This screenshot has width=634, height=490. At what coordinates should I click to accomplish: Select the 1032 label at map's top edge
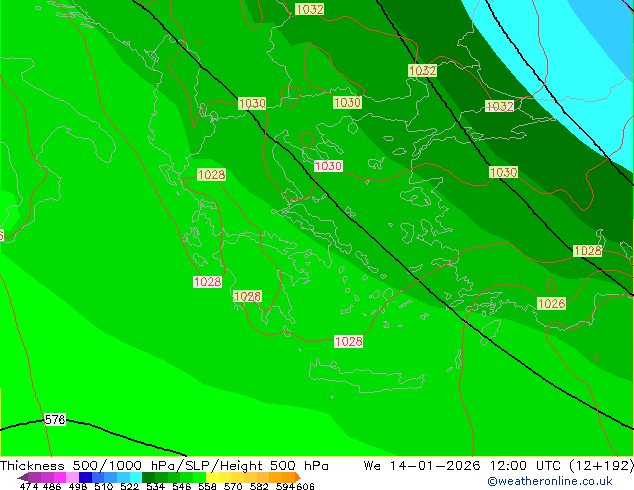coord(310,9)
